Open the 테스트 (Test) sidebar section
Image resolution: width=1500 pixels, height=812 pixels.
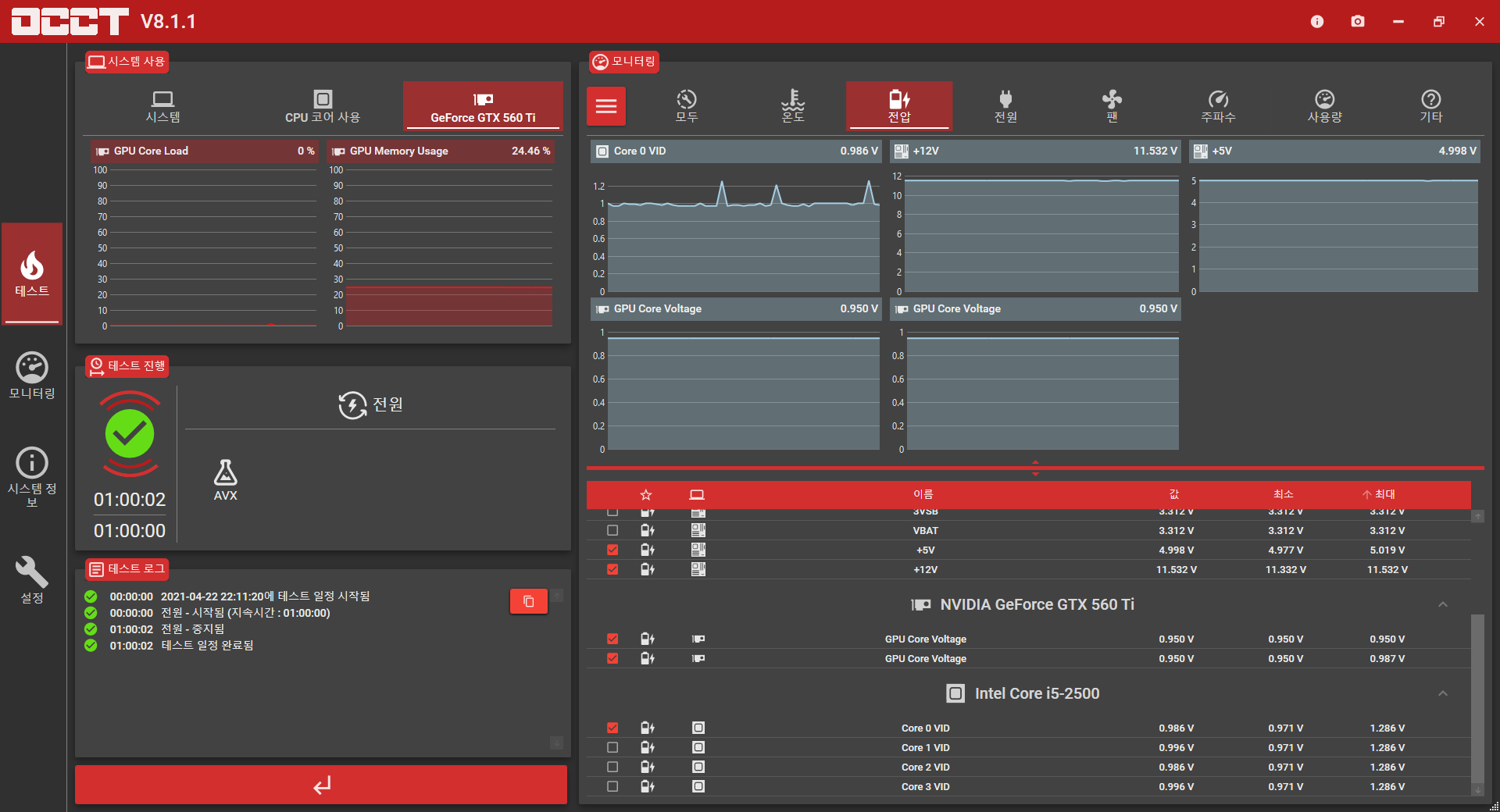tap(32, 273)
